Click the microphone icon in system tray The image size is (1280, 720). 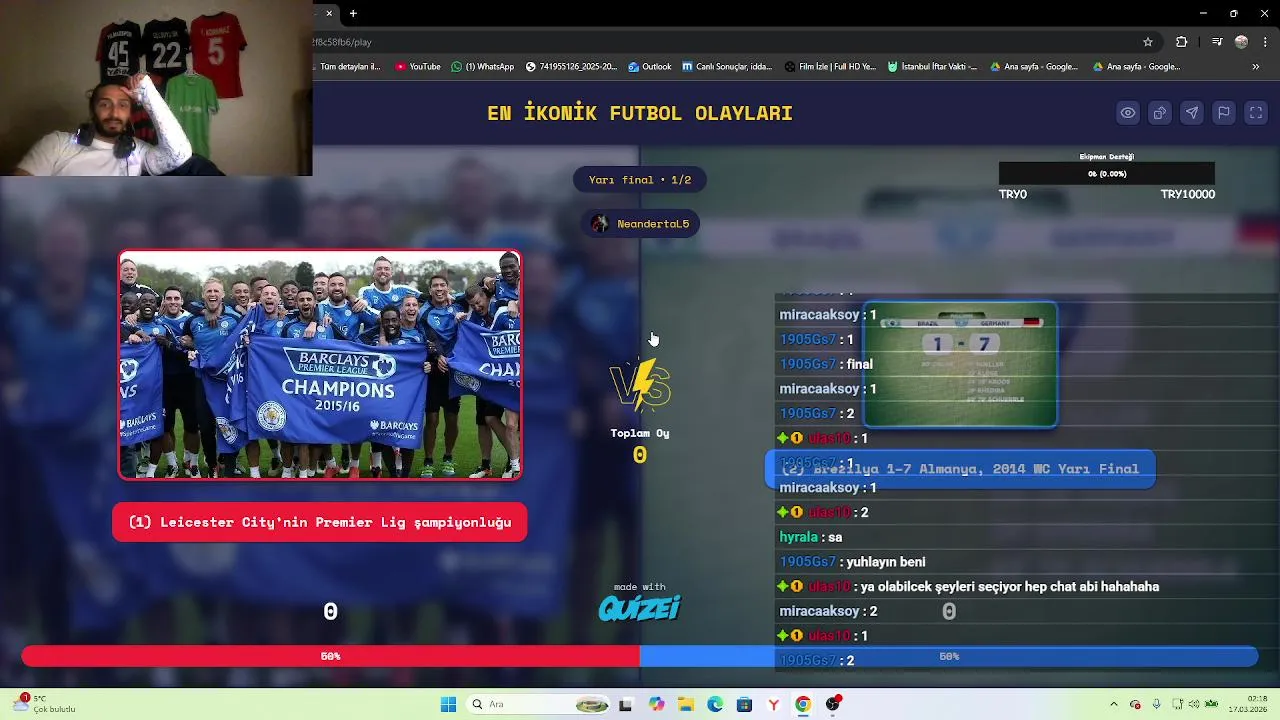click(1157, 704)
